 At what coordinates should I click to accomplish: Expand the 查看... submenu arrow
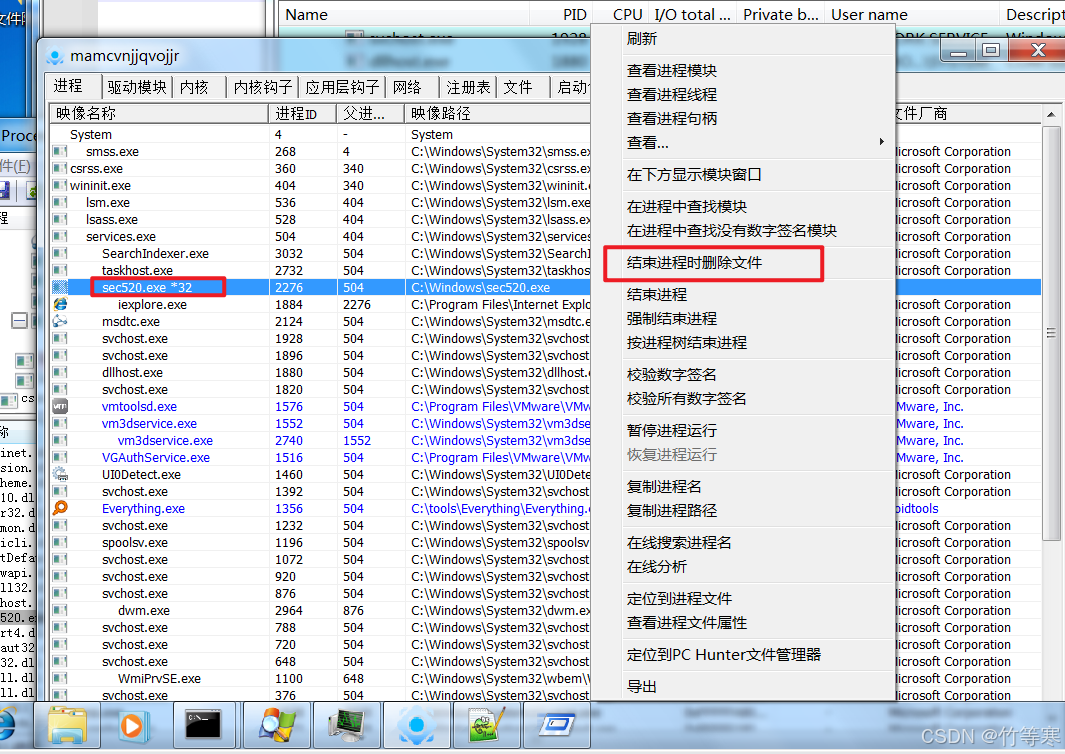pos(881,143)
